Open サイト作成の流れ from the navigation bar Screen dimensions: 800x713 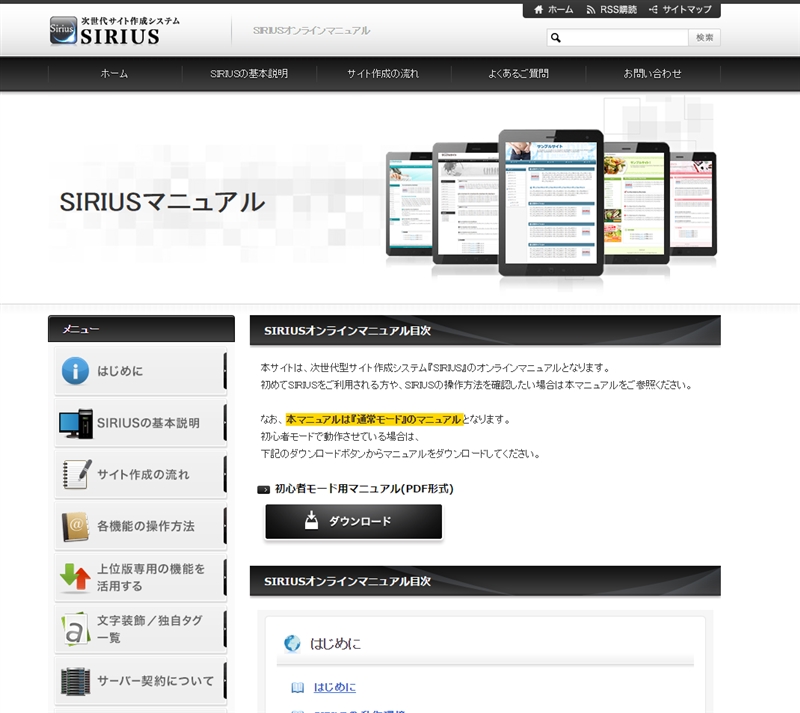click(383, 74)
